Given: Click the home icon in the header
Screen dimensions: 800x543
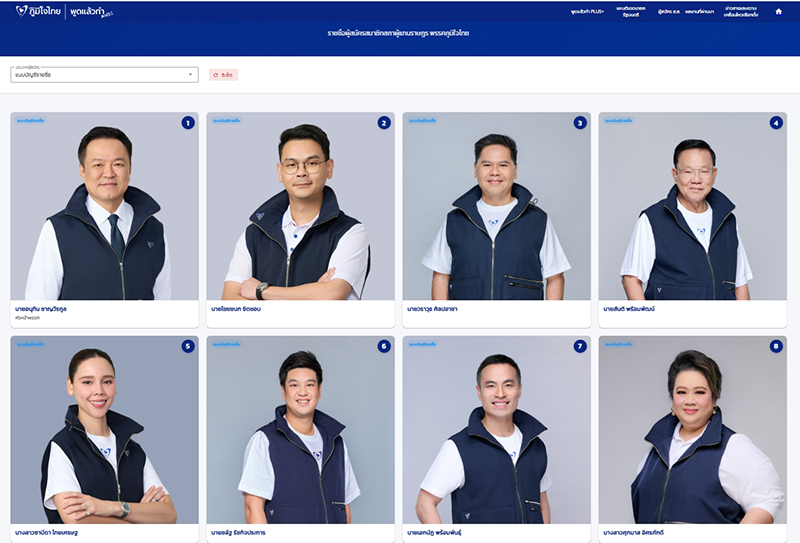Looking at the screenshot, I should coord(779,11).
